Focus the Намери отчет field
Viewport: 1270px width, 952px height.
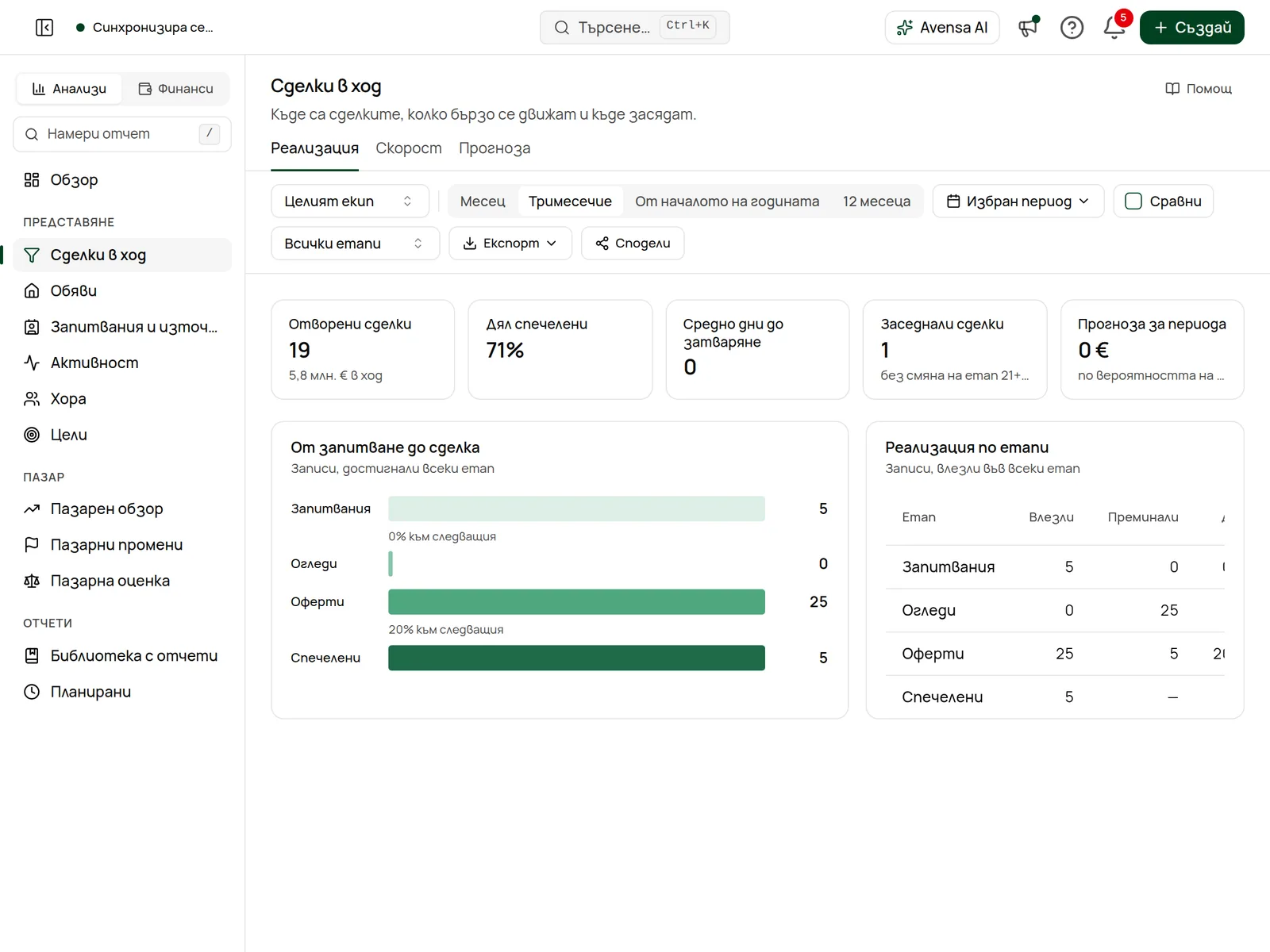[x=122, y=134]
